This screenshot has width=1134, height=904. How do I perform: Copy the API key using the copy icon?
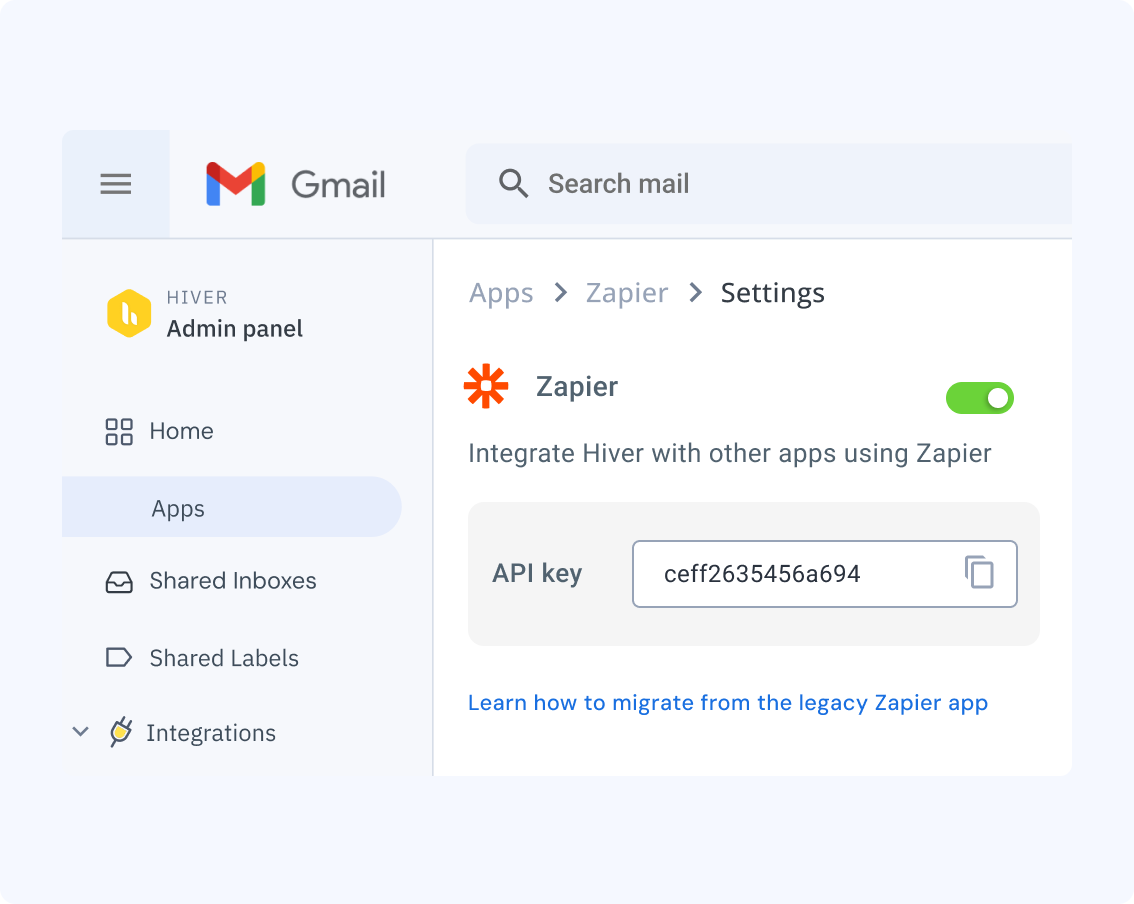(981, 573)
